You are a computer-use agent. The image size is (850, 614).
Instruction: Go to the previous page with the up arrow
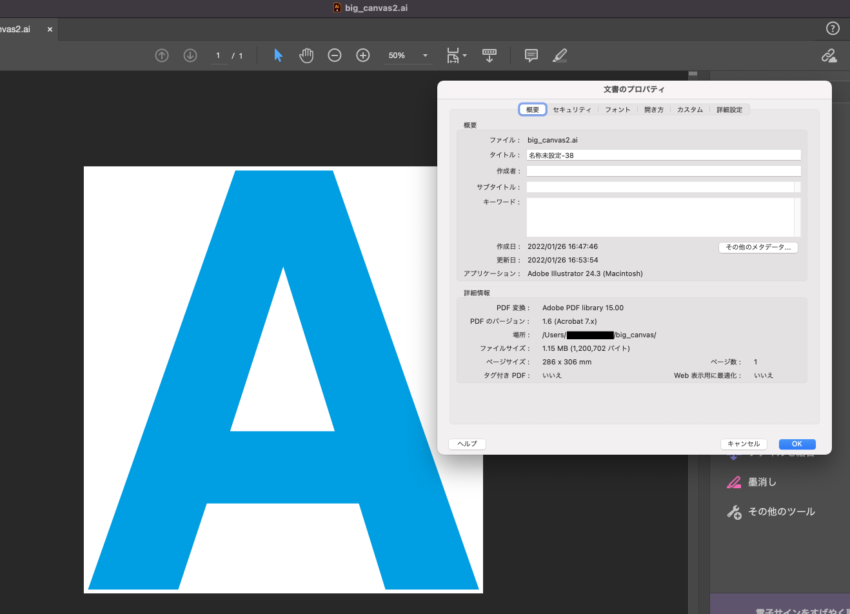[162, 56]
